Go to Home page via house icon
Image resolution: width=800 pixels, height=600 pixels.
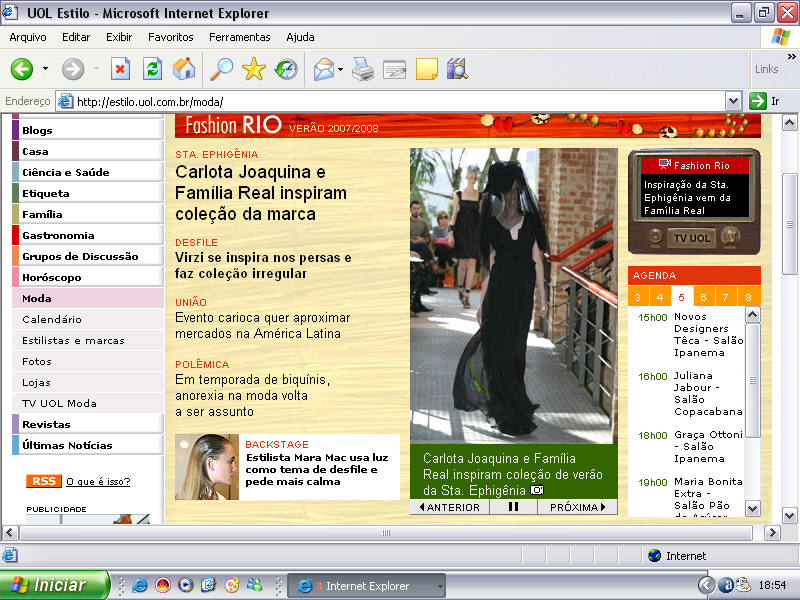184,69
